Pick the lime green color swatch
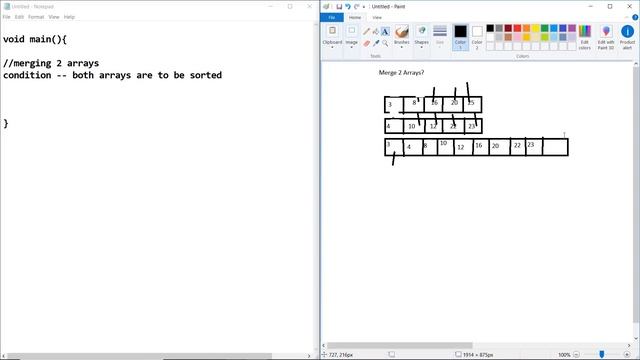640x360 pixels. point(545,37)
